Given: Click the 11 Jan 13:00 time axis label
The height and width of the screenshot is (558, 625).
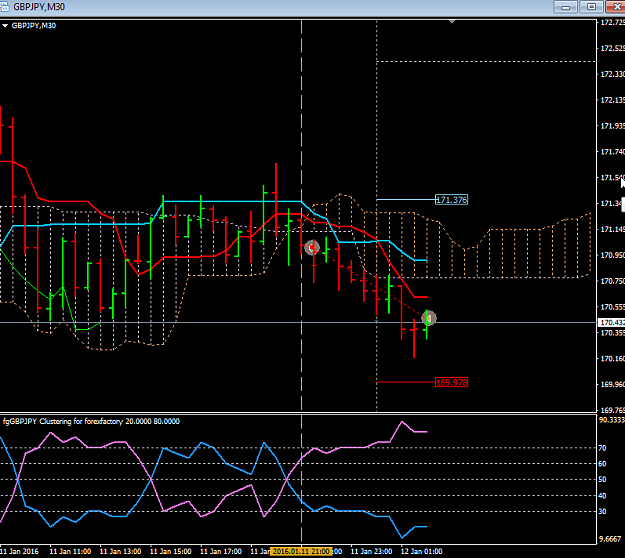Looking at the screenshot, I should point(120,552).
